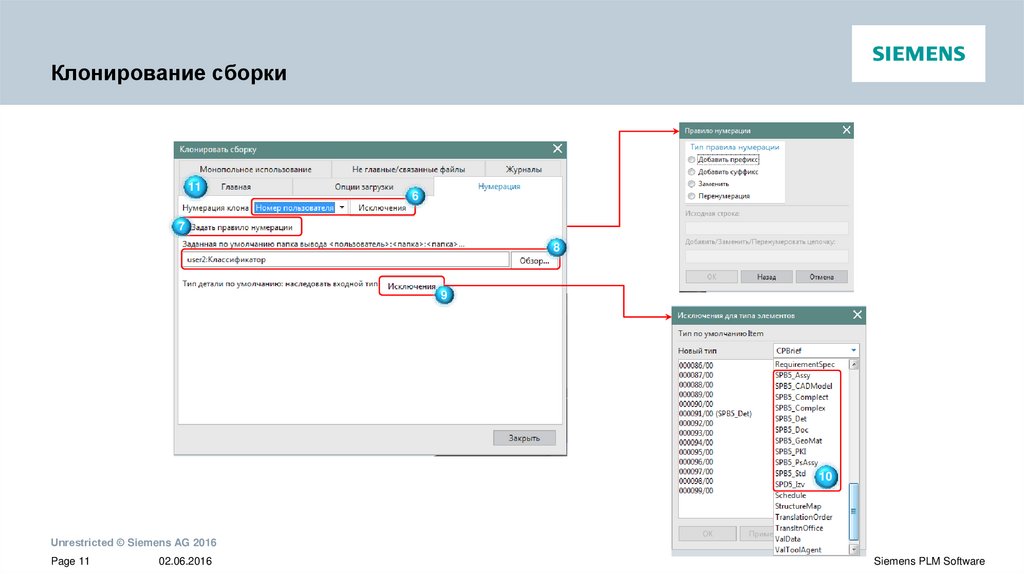The height and width of the screenshot is (574, 1024).
Task: Select the Добавить префикс radio button
Action: tap(692, 159)
